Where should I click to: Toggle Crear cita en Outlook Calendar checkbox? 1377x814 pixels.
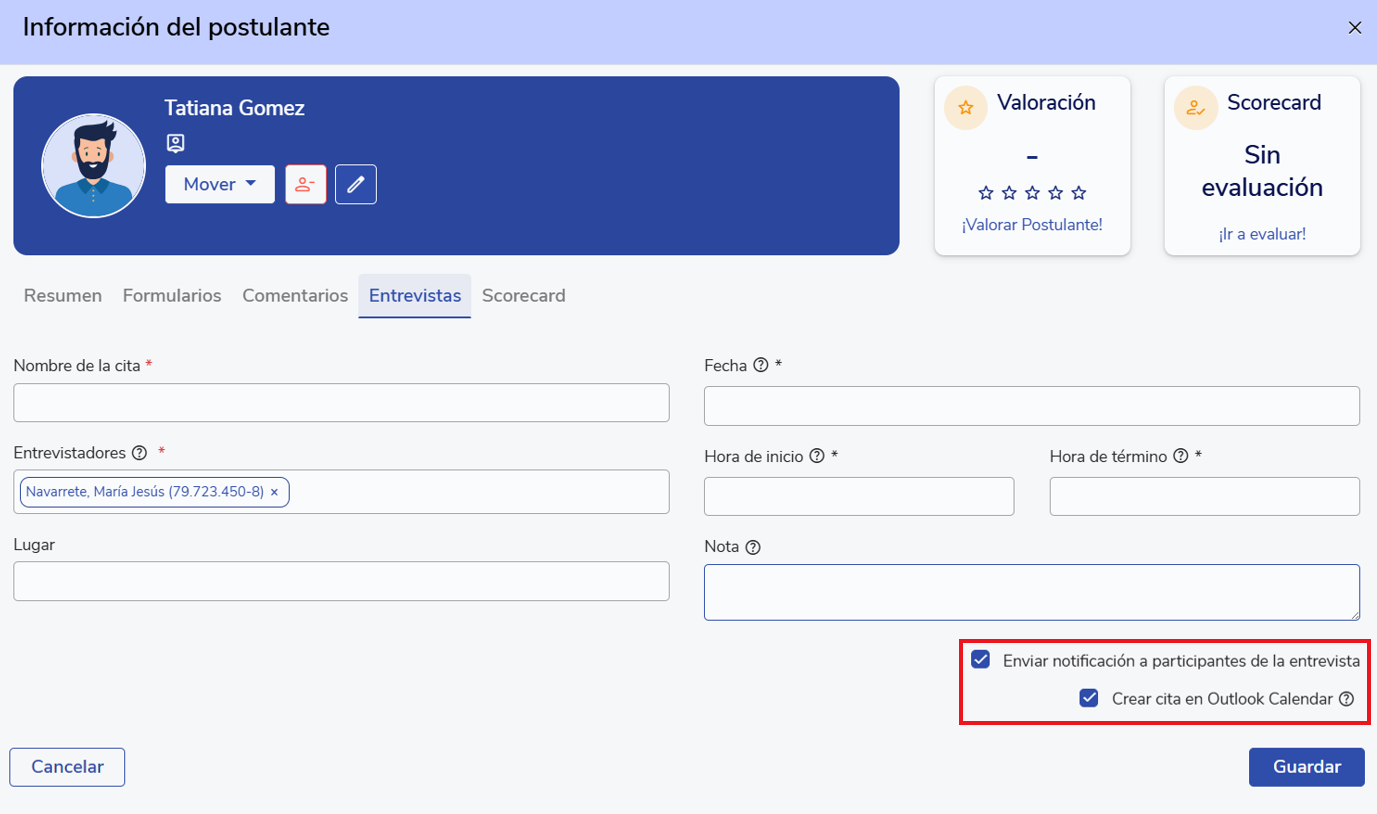coord(1089,698)
